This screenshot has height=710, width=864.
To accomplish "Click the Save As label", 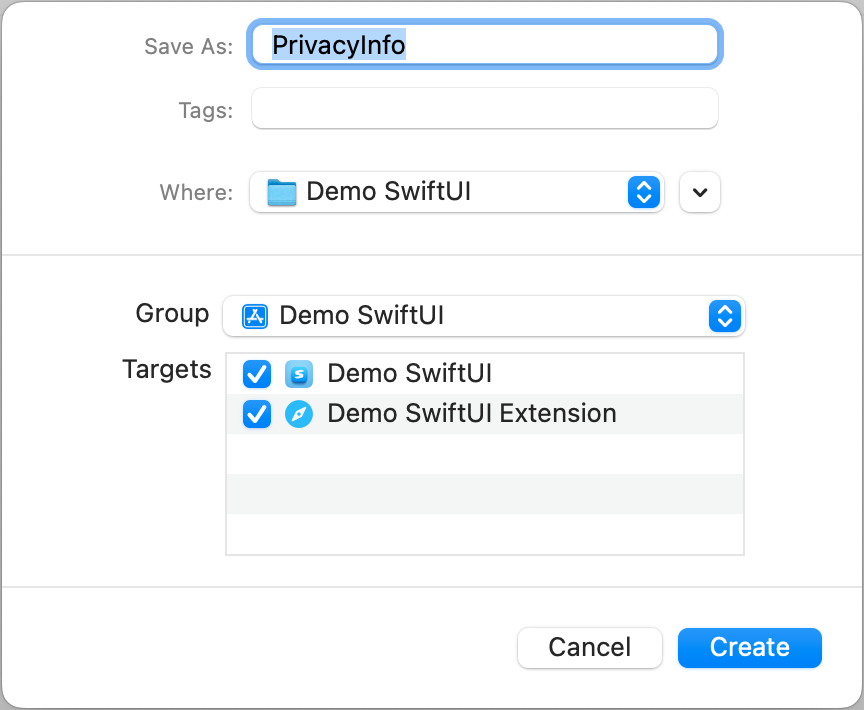I will point(188,46).
